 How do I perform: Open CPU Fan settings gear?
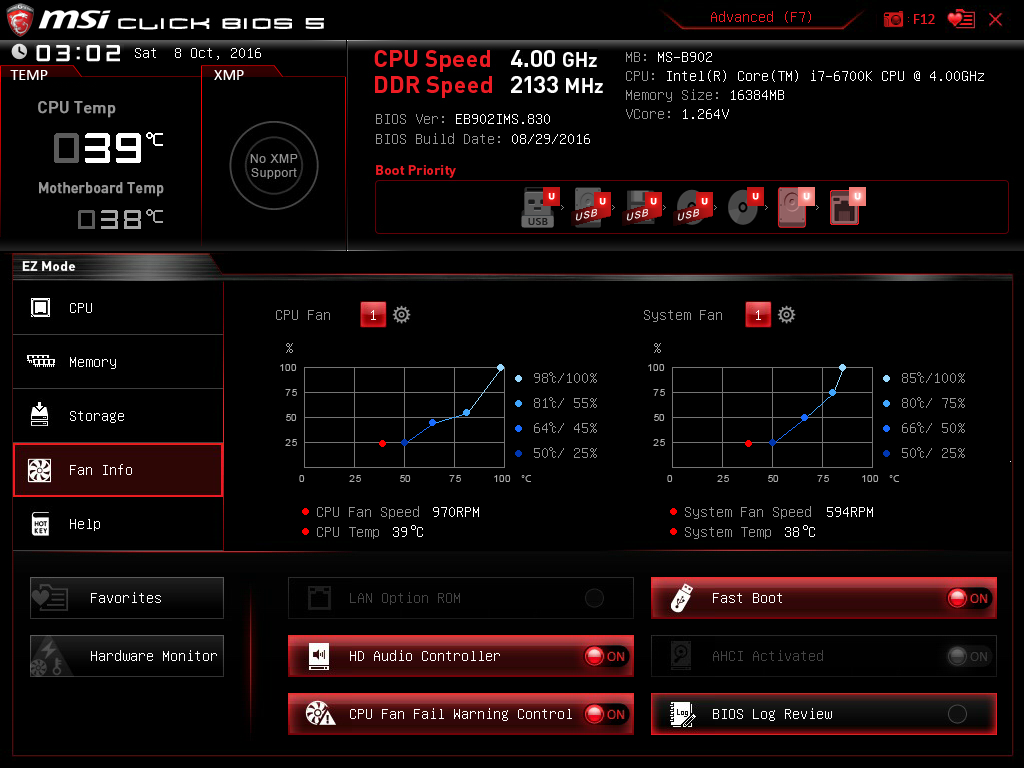(401, 315)
